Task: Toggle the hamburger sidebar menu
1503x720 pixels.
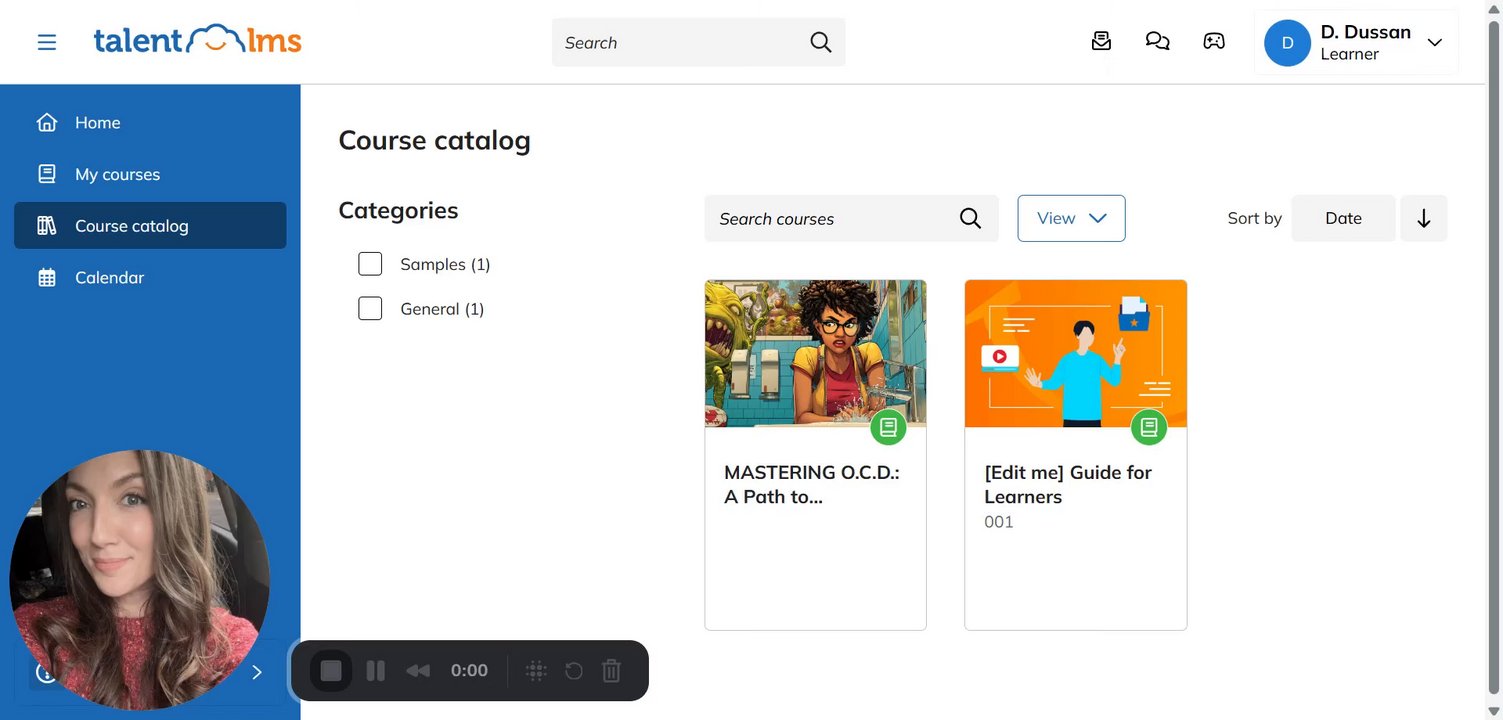Action: [47, 42]
